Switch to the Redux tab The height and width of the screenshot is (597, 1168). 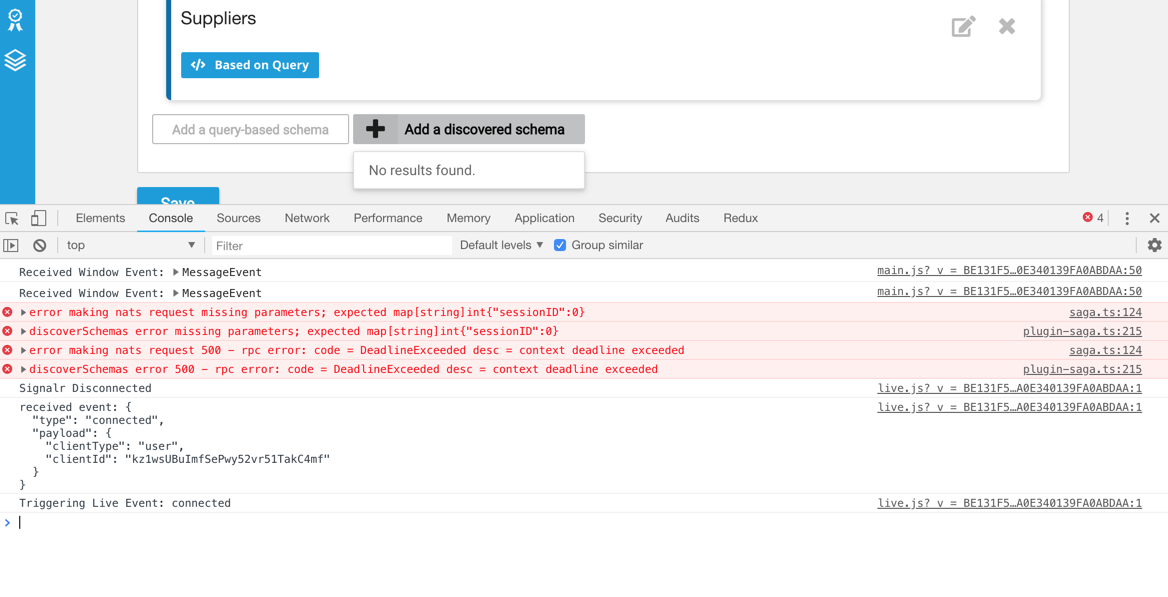[740, 218]
